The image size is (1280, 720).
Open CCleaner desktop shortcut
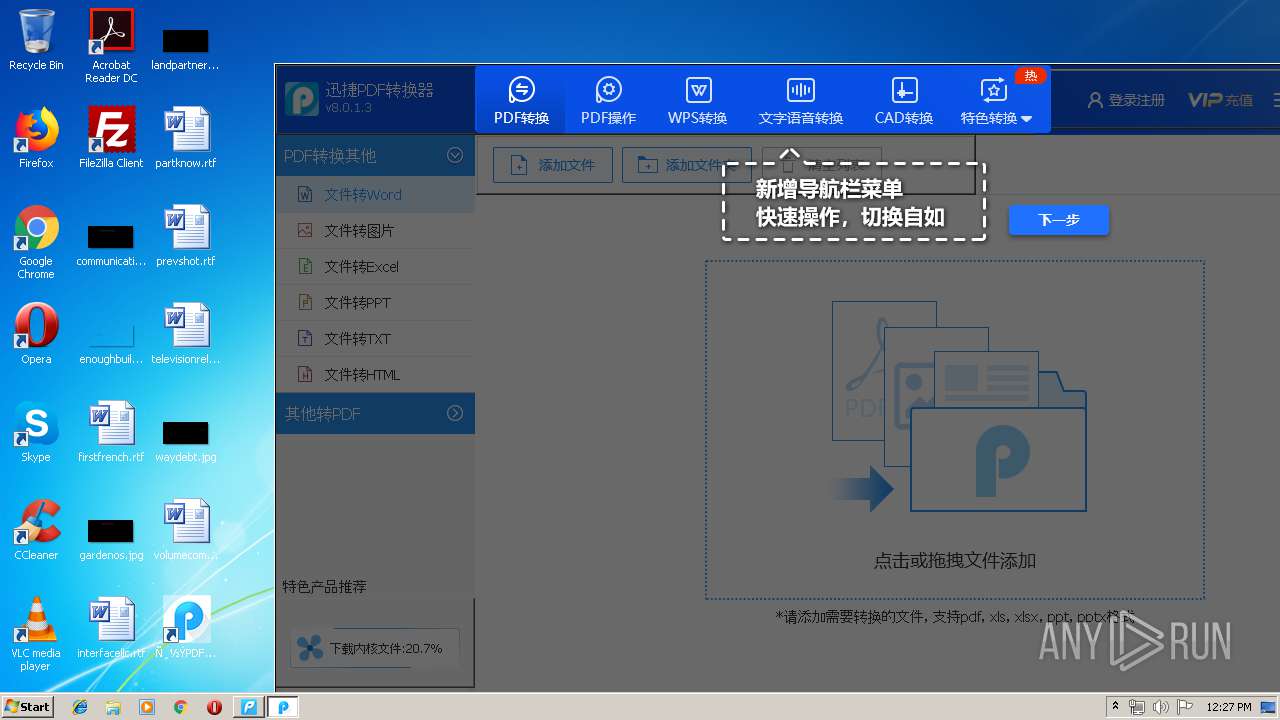[x=36, y=530]
